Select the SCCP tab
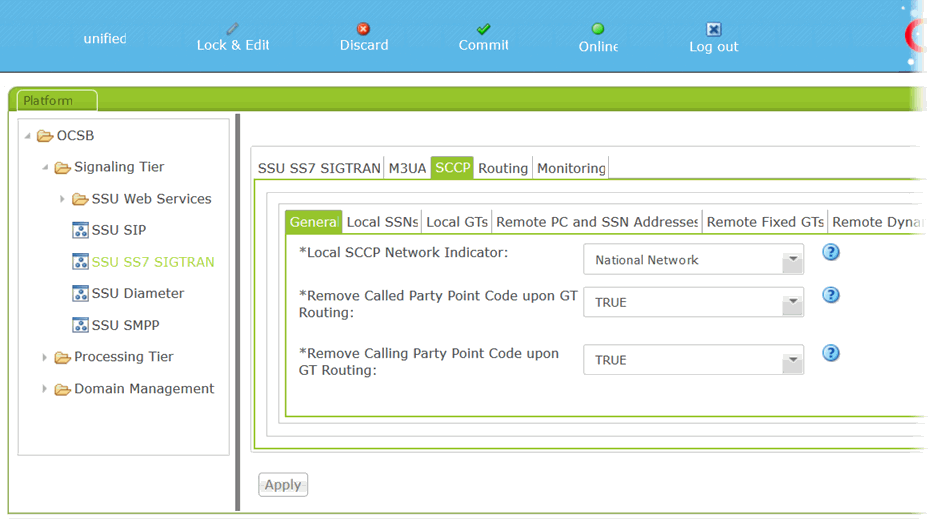This screenshot has width=933, height=519. click(452, 168)
